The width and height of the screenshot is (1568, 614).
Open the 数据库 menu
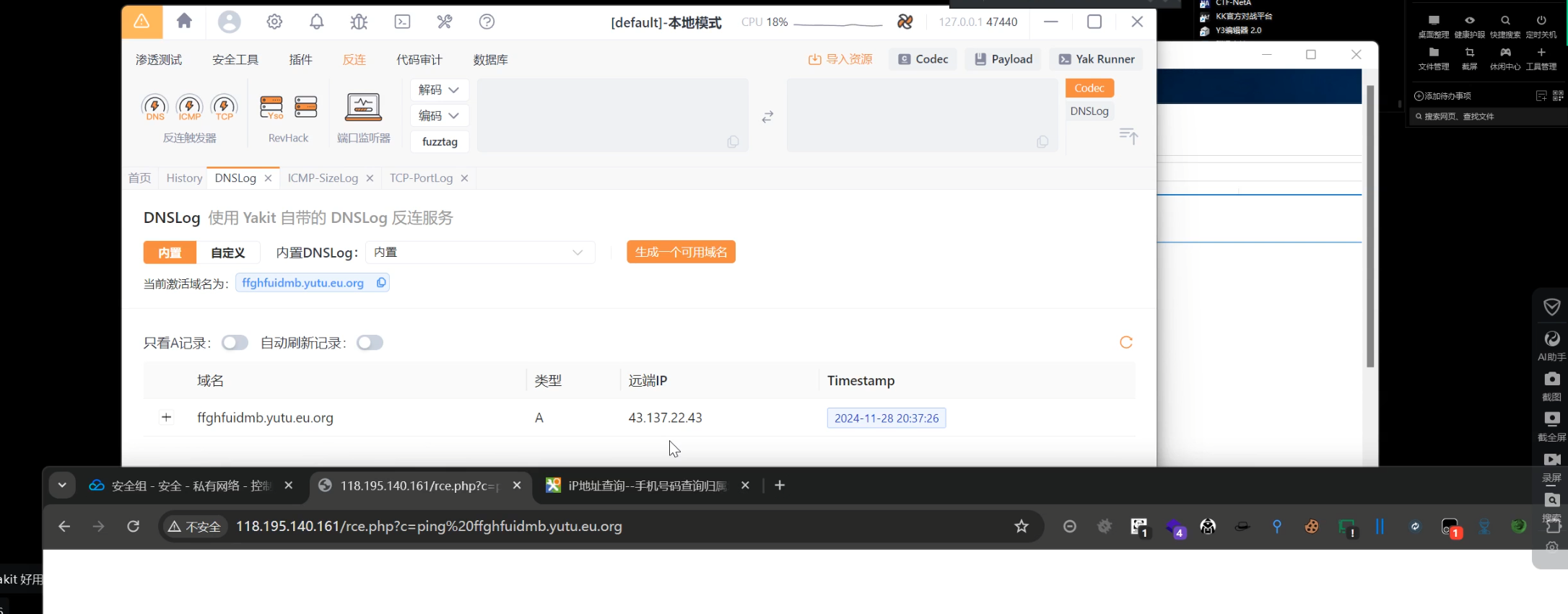(x=491, y=59)
